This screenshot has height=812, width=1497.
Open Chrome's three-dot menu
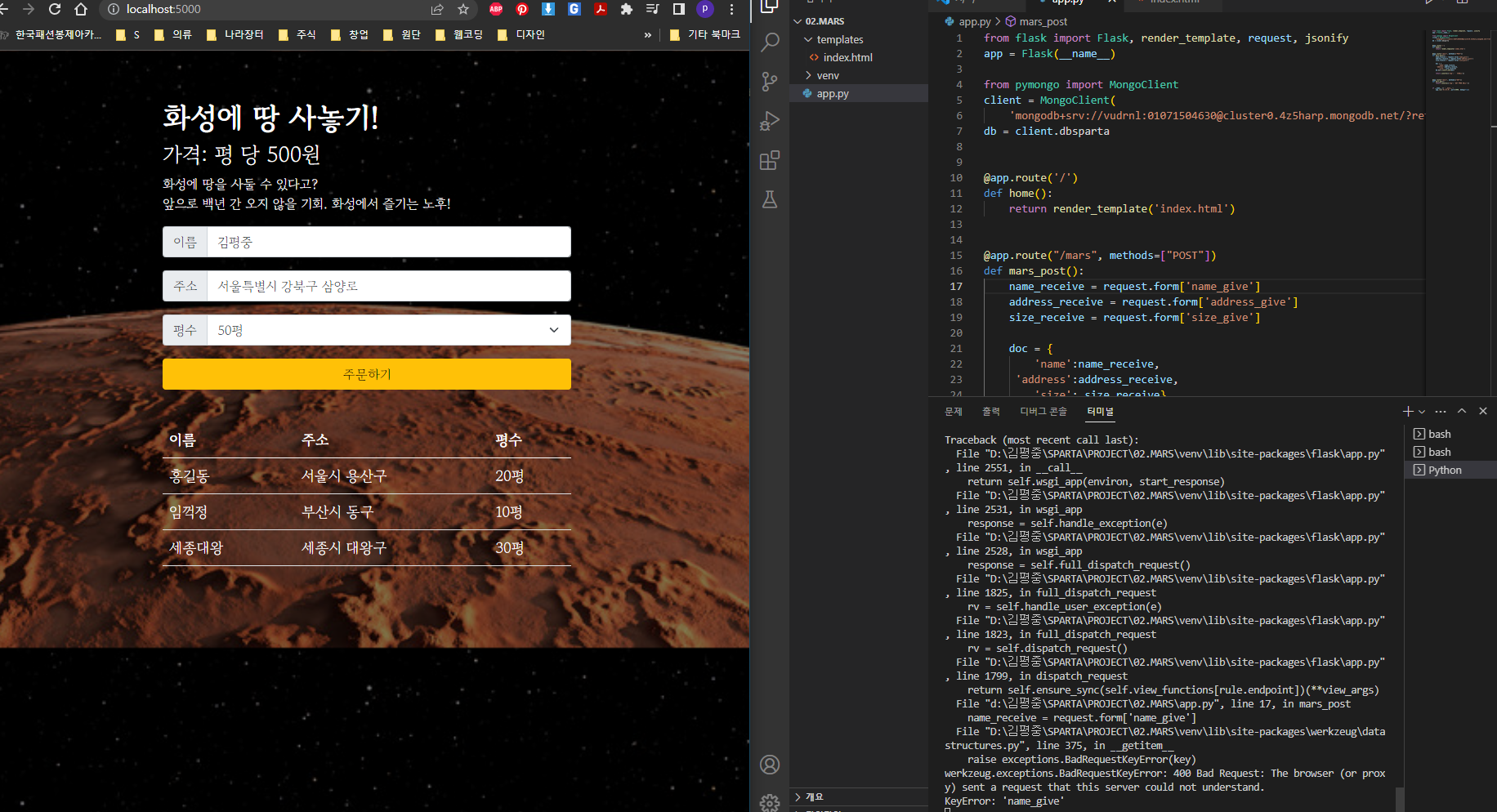coord(731,9)
